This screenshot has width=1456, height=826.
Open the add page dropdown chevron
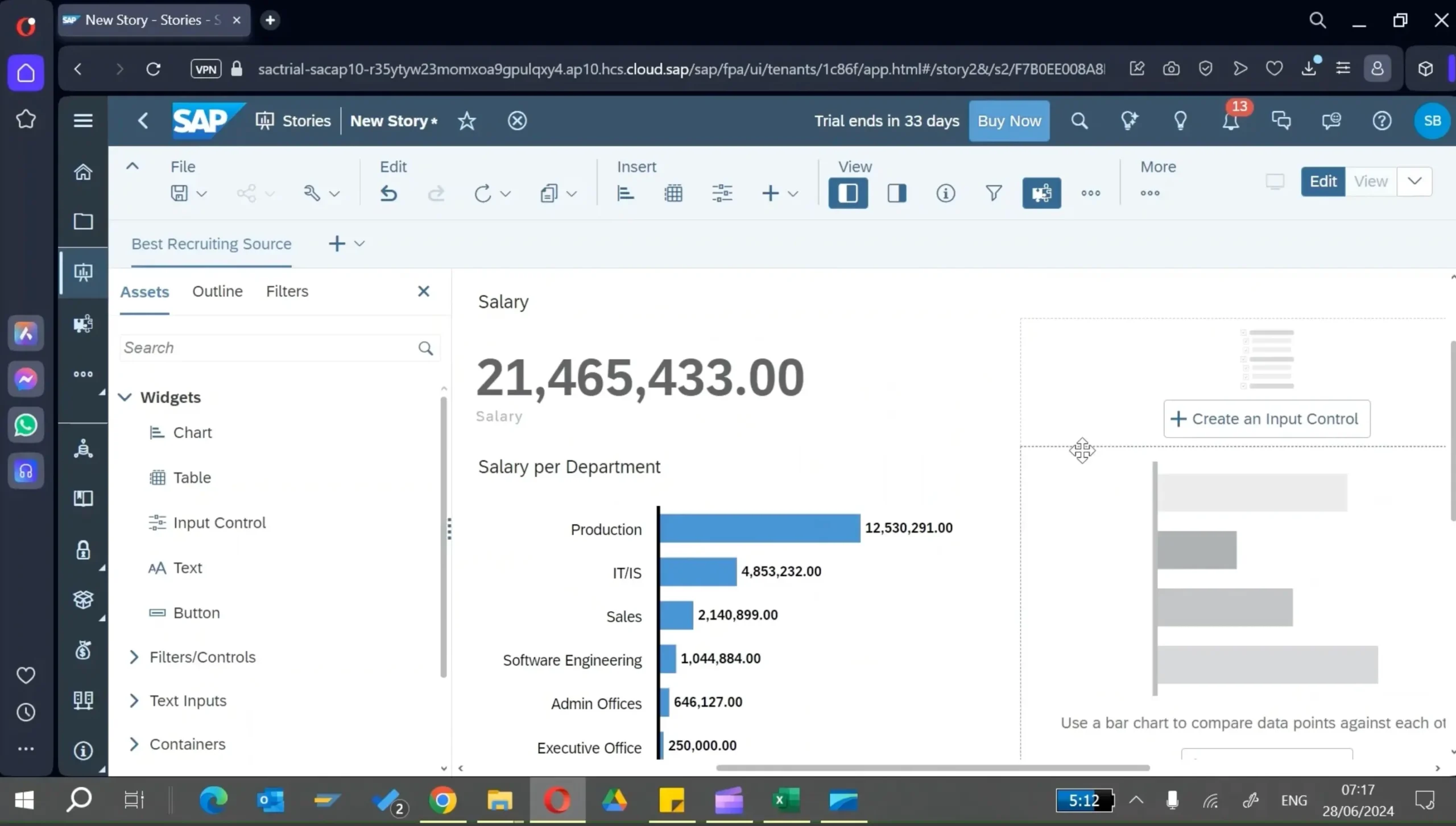[359, 244]
